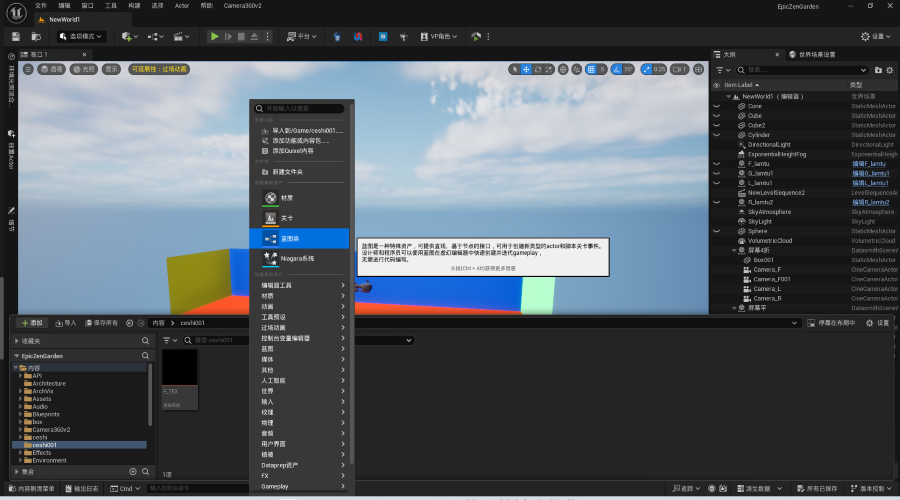Click the 导入 import button
Screen dimensions: 900x500
click(65, 323)
